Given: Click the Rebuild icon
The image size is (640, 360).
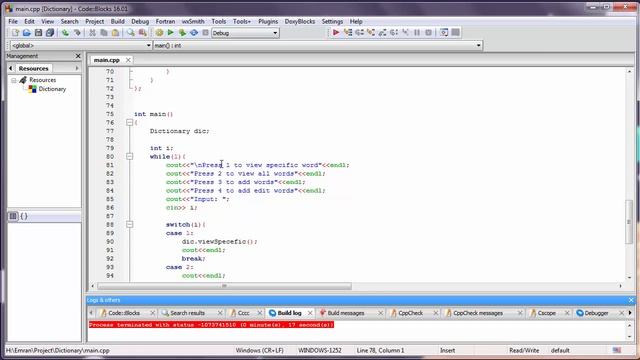Looking at the screenshot, I should click(194, 33).
